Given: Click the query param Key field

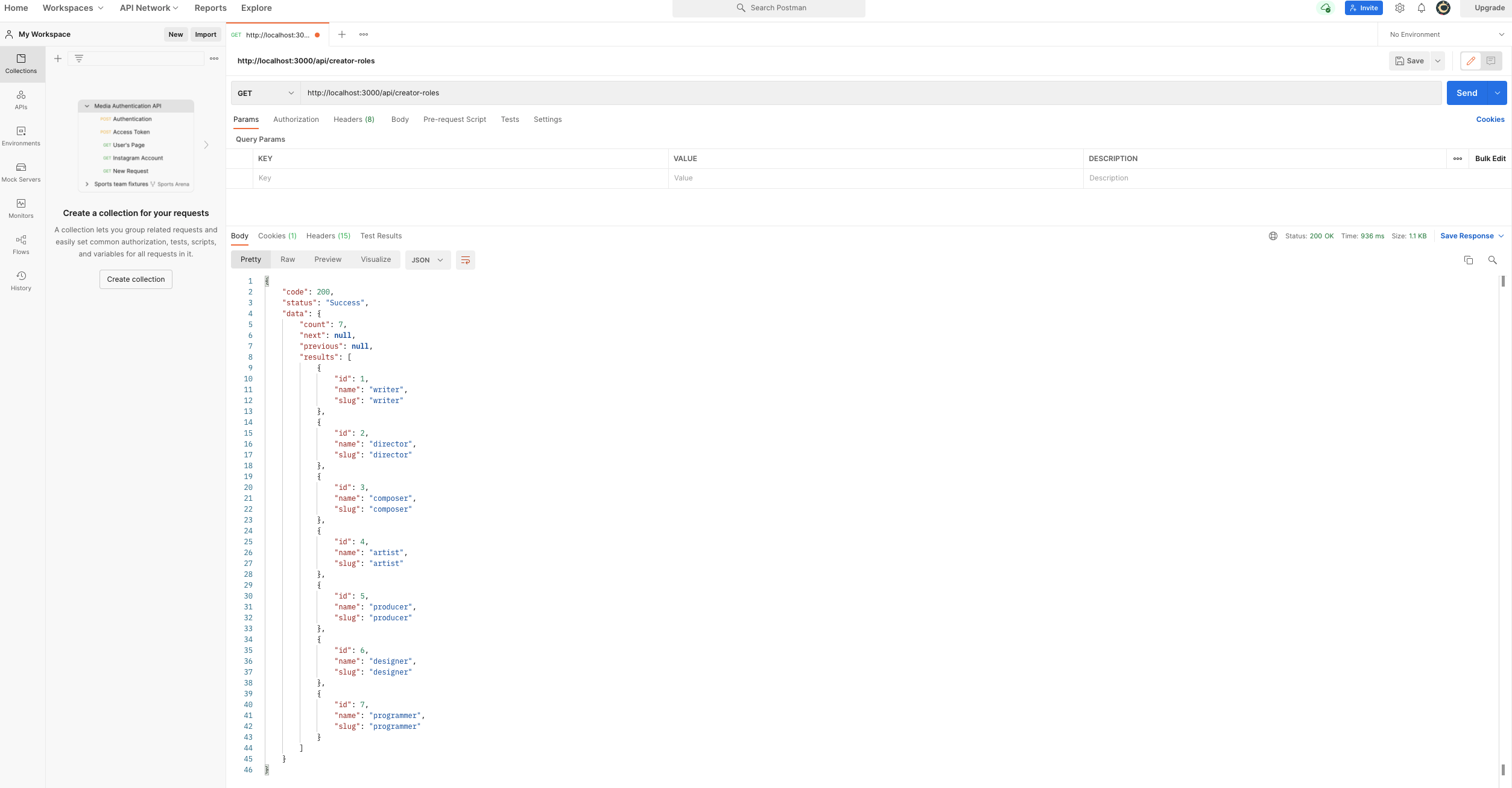Looking at the screenshot, I should click(x=461, y=178).
